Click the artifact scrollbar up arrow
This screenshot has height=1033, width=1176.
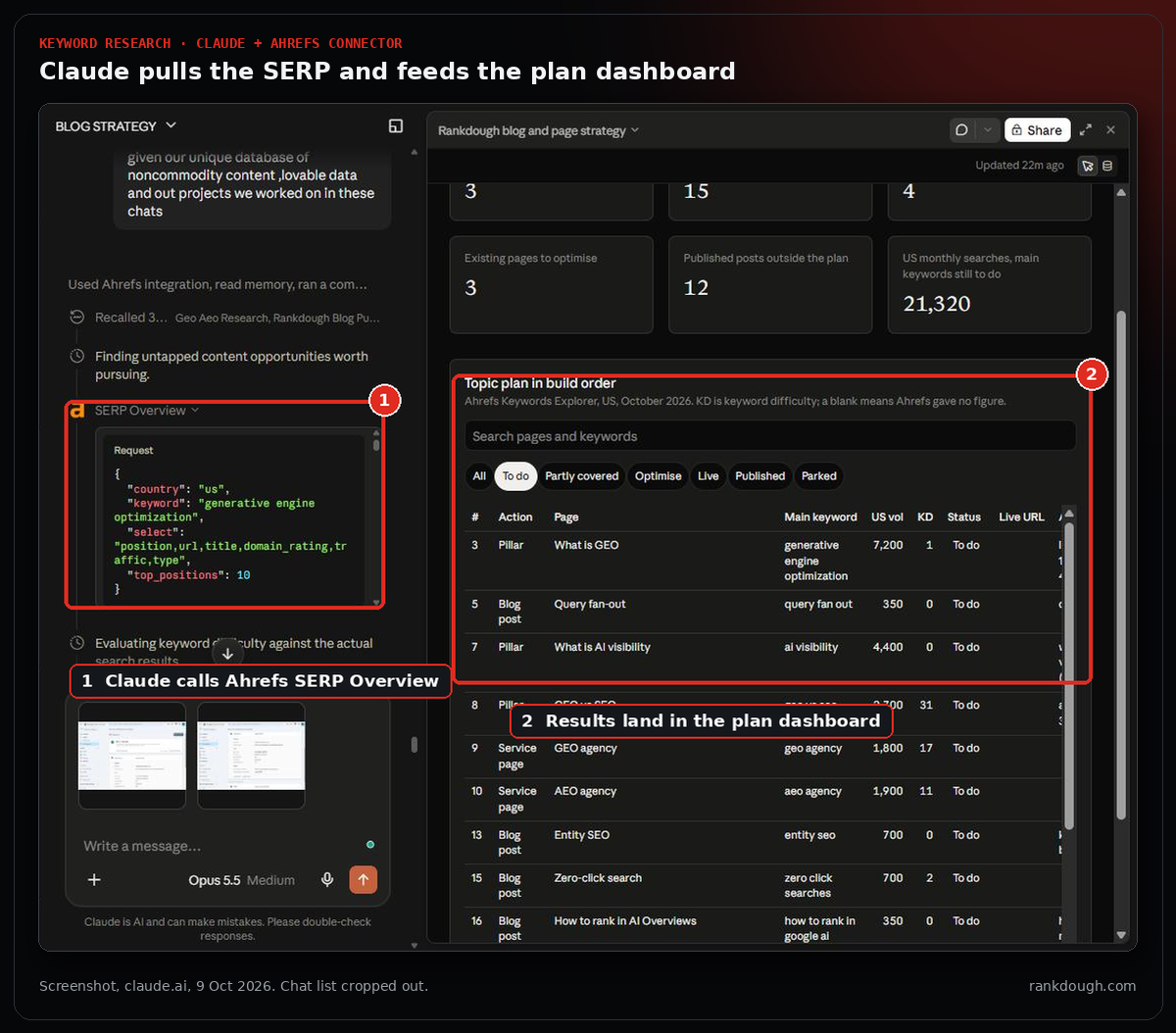coord(1121,193)
